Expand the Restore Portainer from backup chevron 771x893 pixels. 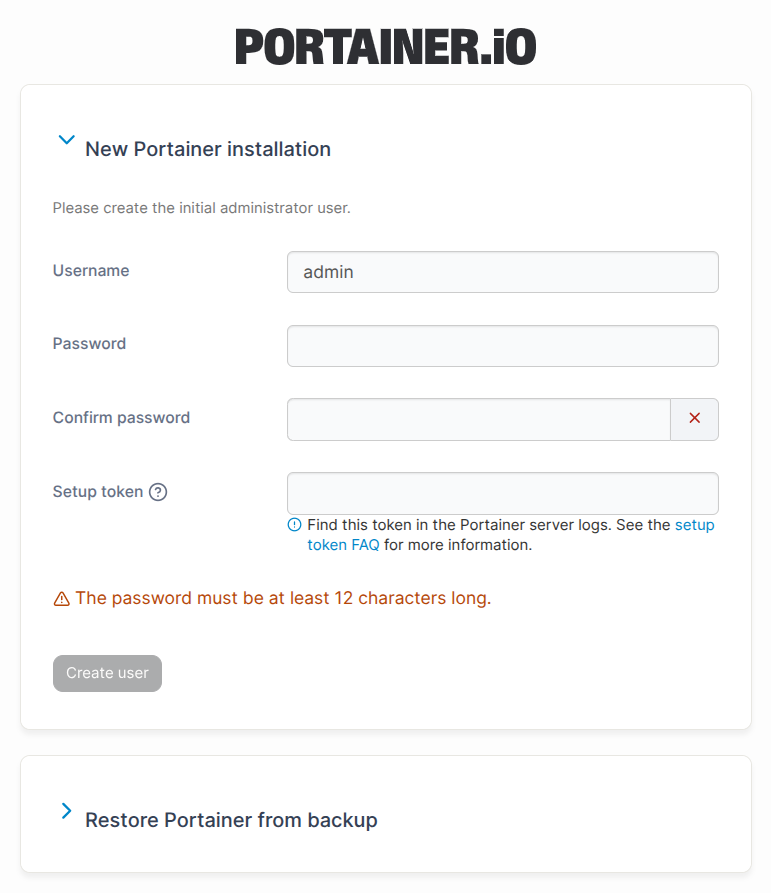tap(67, 811)
